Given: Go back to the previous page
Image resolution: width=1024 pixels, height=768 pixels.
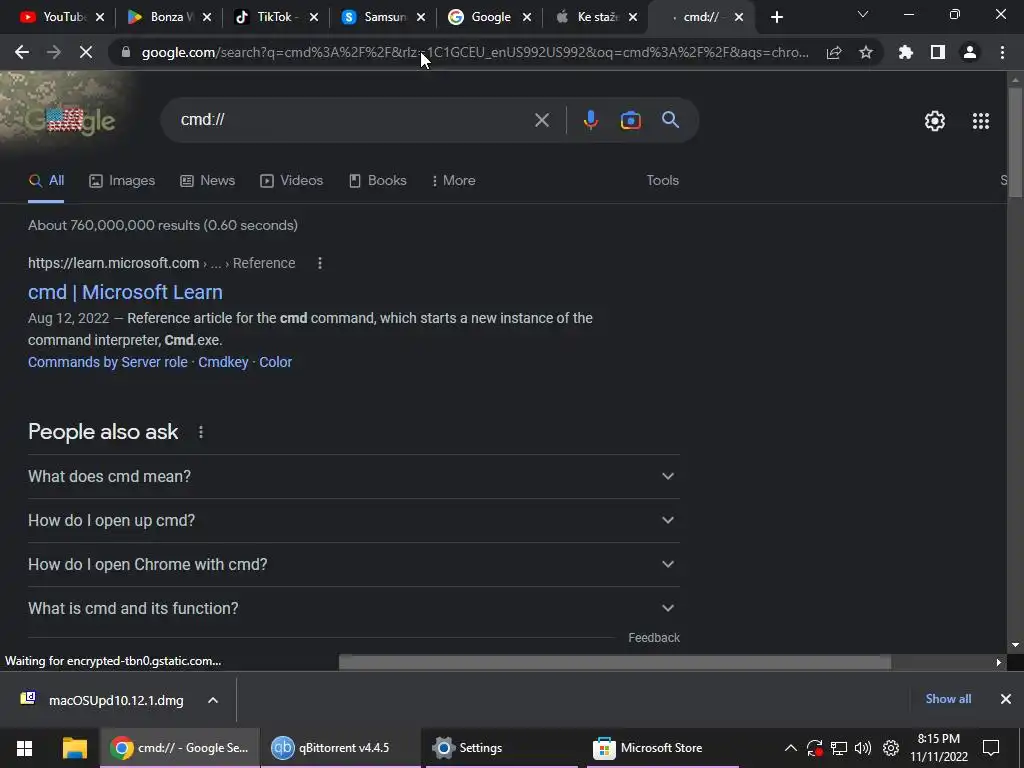Looking at the screenshot, I should click(22, 52).
